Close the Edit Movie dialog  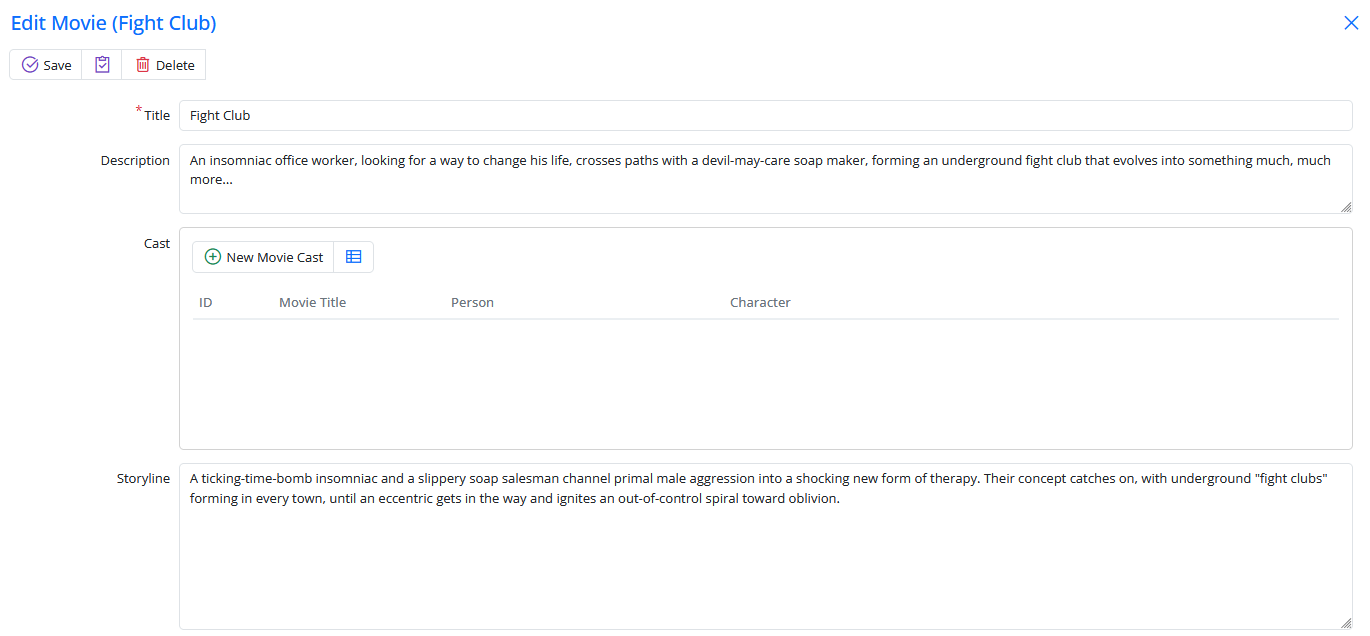1351,23
